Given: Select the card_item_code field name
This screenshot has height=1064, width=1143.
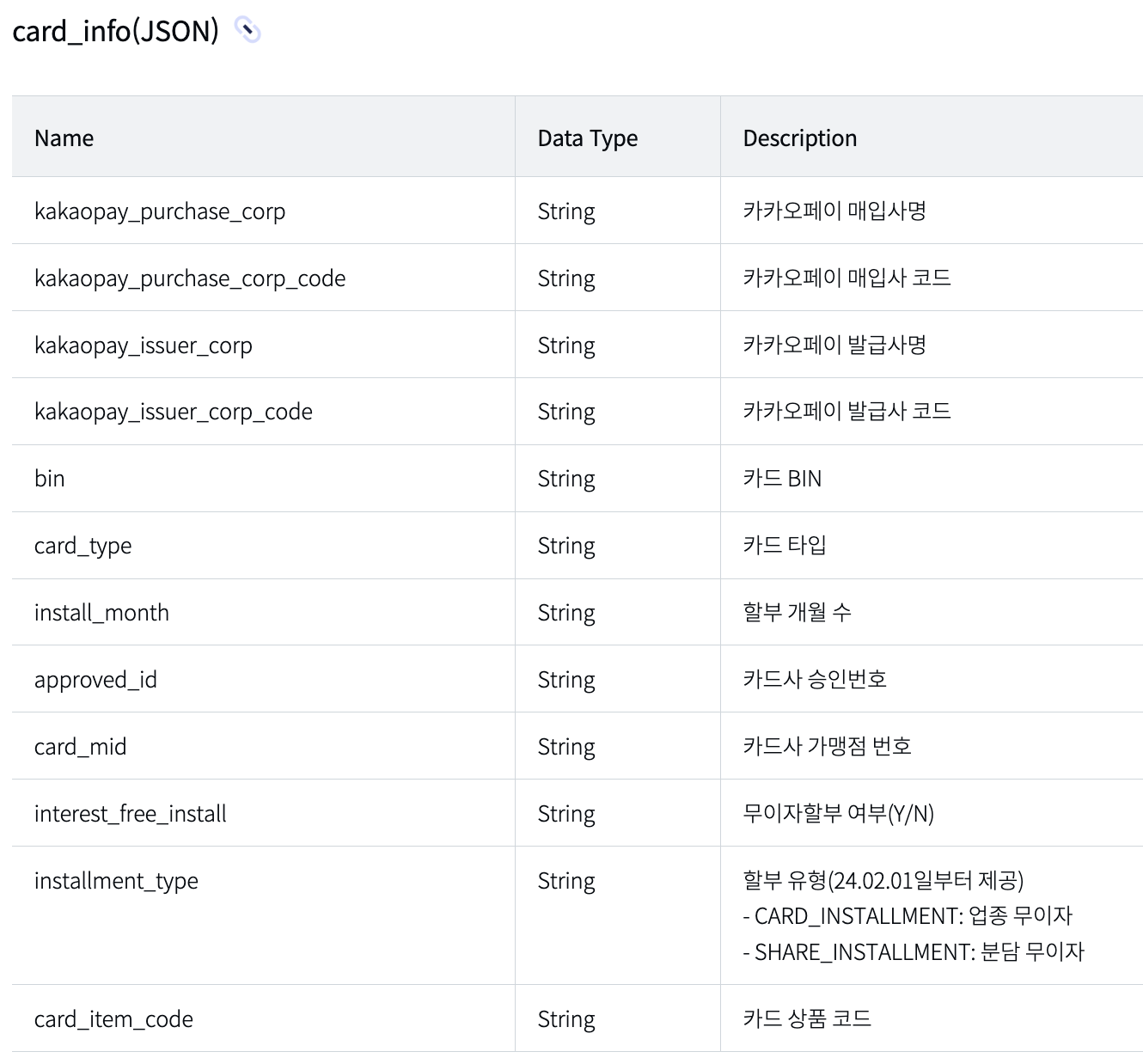Looking at the screenshot, I should click(x=113, y=1019).
